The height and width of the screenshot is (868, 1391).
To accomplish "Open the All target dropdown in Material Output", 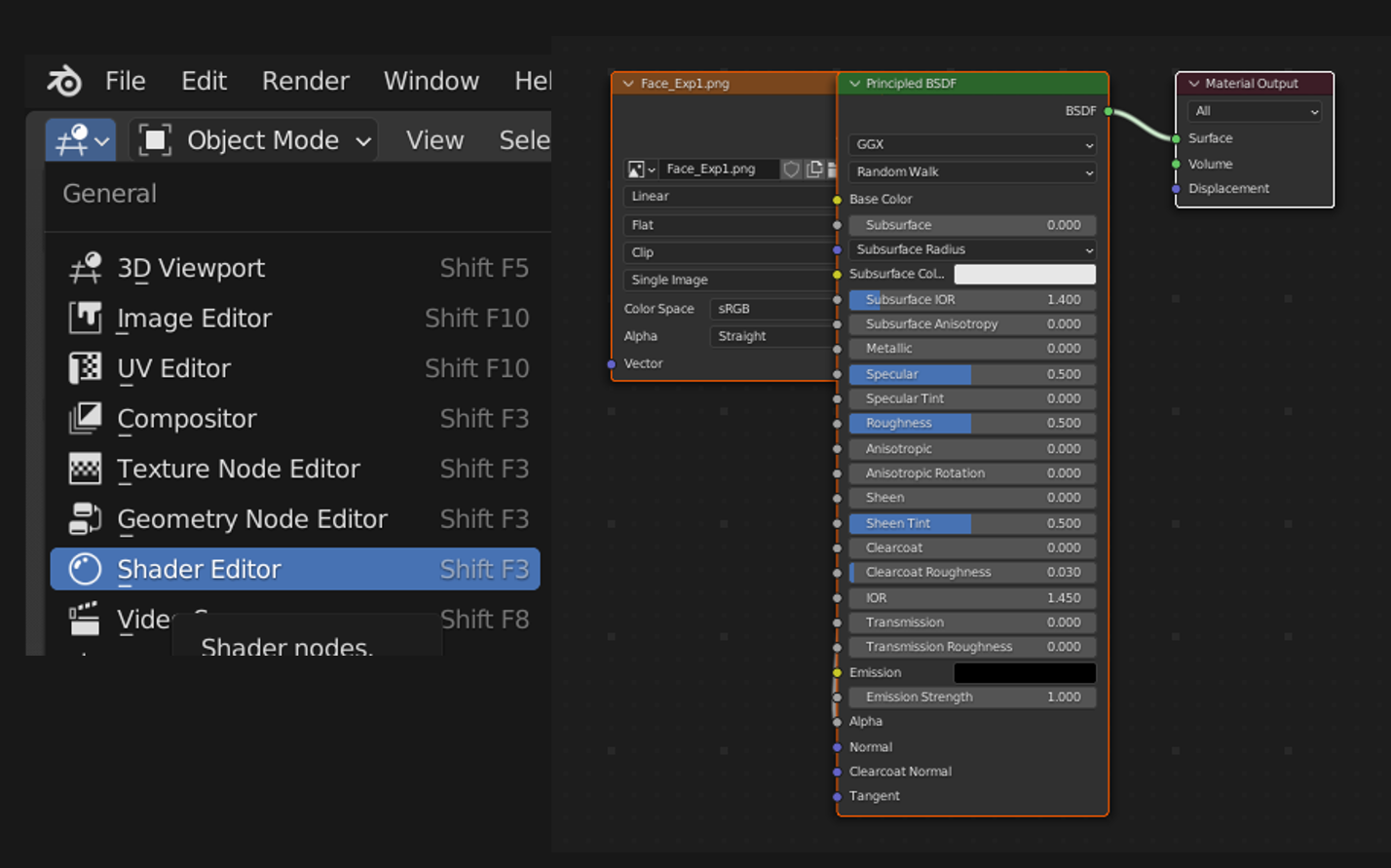I will (1255, 111).
